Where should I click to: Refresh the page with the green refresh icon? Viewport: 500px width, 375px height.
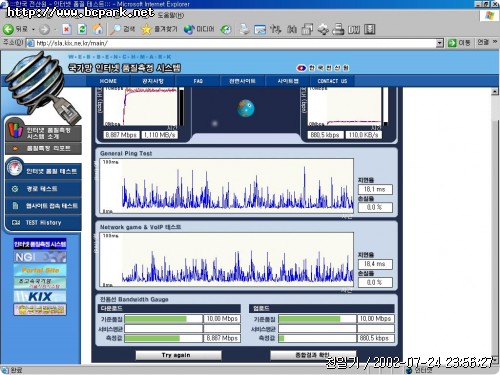click(82, 29)
